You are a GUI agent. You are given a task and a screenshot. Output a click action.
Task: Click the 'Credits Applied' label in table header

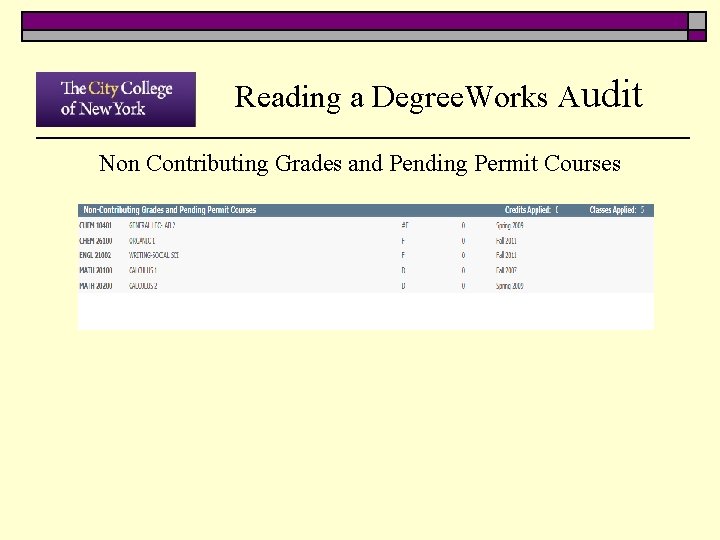click(x=528, y=210)
